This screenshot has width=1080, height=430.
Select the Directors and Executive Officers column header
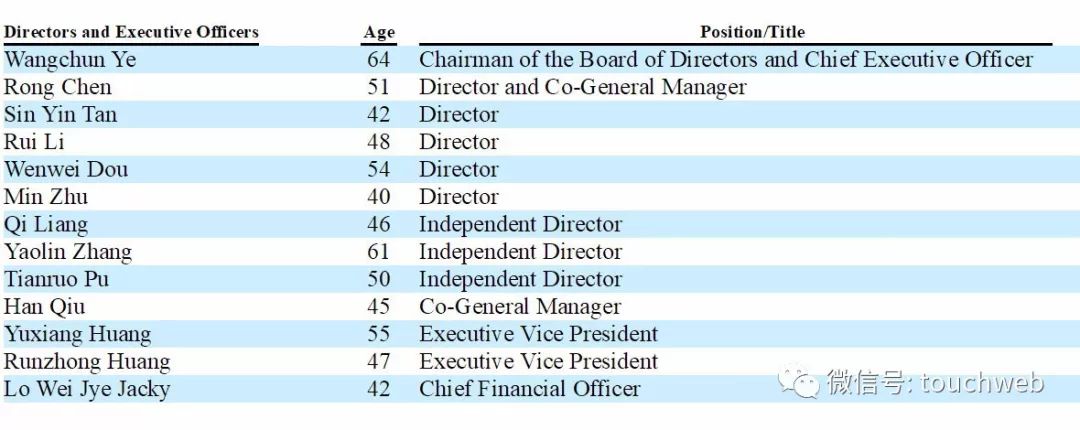click(x=131, y=32)
